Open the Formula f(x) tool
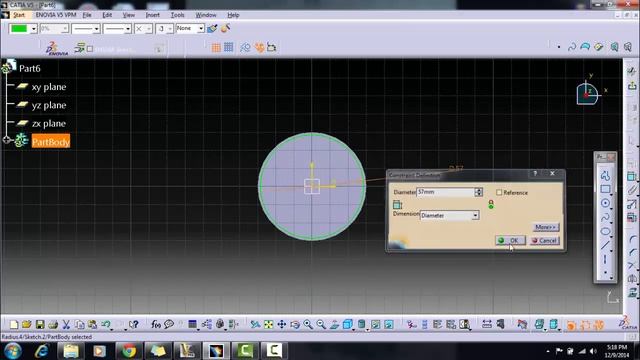The width and height of the screenshot is (640, 360). (x=156, y=324)
